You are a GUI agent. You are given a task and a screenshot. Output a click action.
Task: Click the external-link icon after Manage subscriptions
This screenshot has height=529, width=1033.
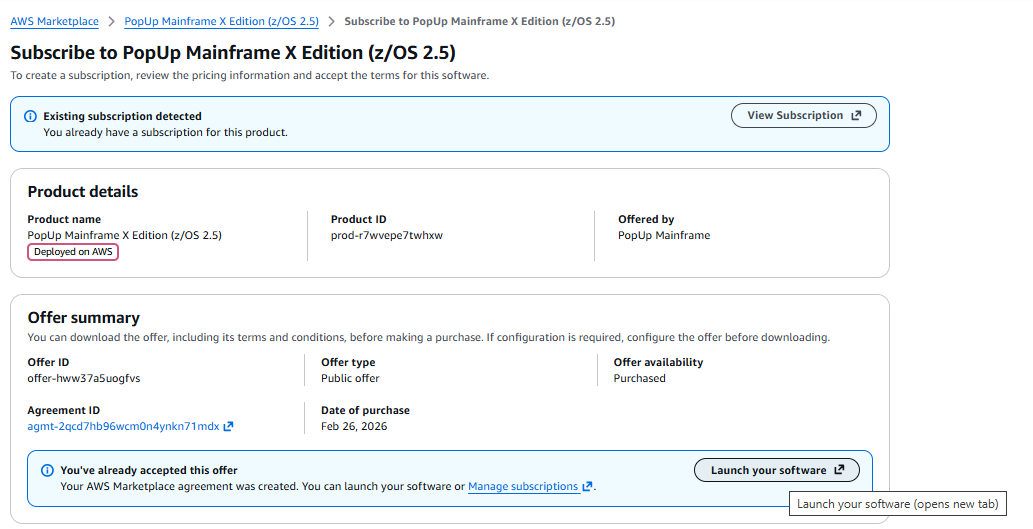(587, 486)
